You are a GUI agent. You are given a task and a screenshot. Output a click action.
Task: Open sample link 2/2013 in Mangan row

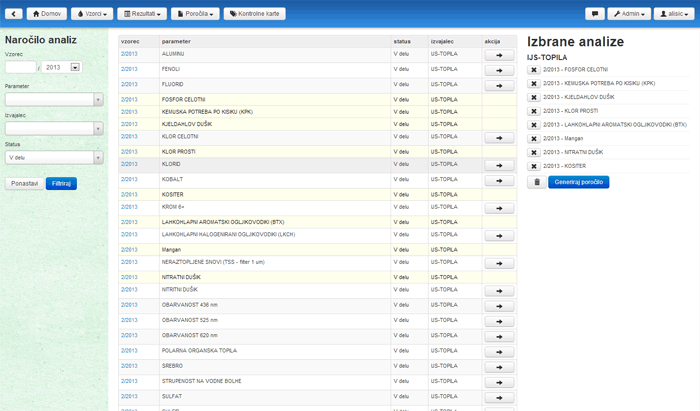(x=129, y=250)
